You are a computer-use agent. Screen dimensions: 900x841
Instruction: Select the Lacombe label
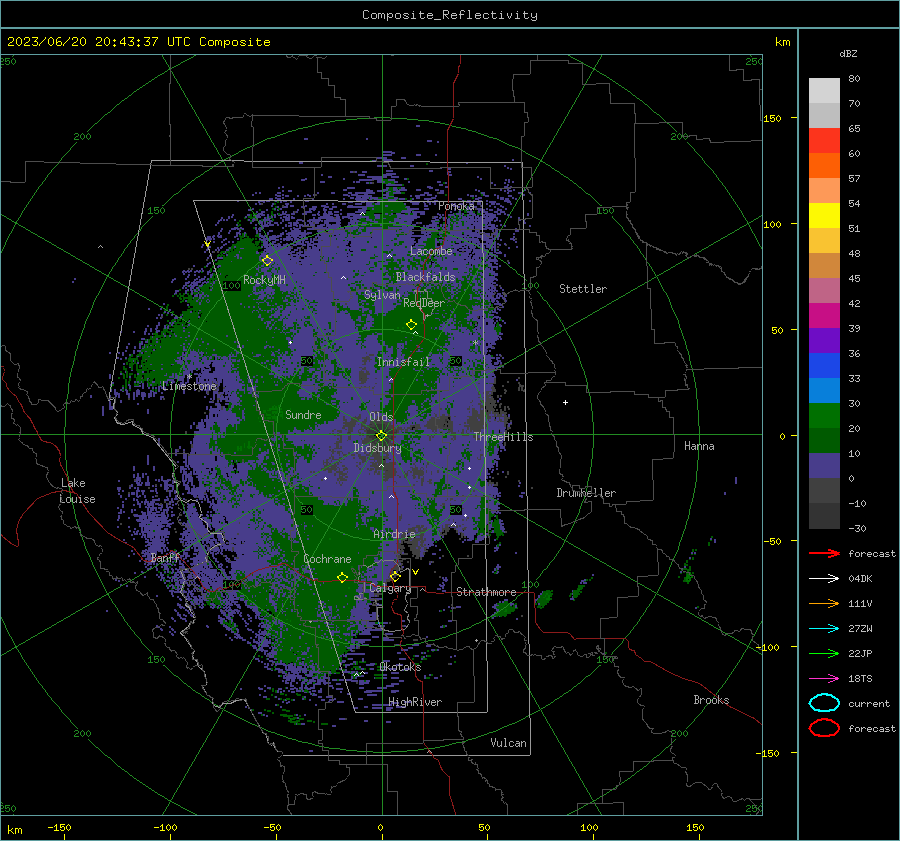431,251
